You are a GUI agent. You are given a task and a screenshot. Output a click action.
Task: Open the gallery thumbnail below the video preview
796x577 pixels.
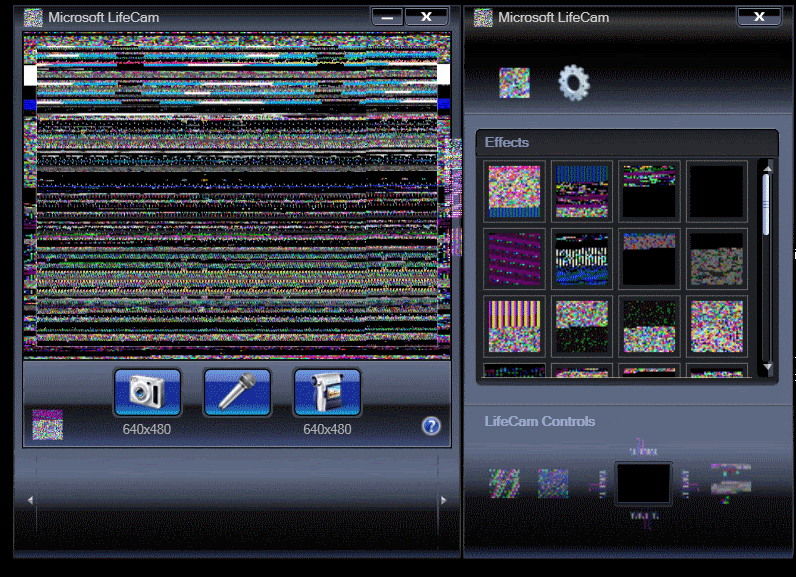pyautogui.click(x=48, y=424)
